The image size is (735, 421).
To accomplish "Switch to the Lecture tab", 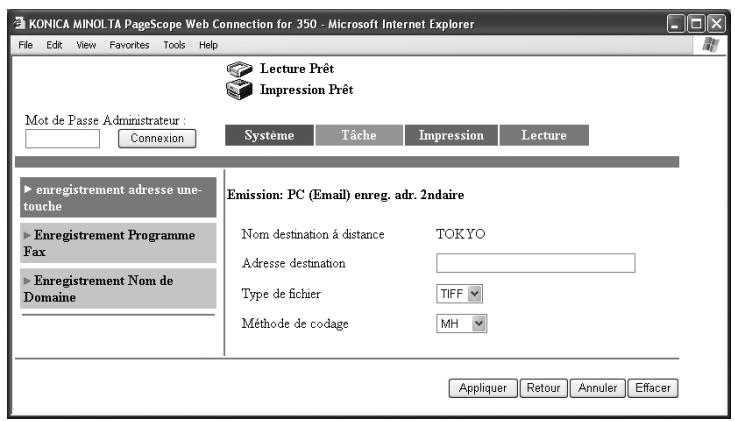I will click(x=544, y=135).
